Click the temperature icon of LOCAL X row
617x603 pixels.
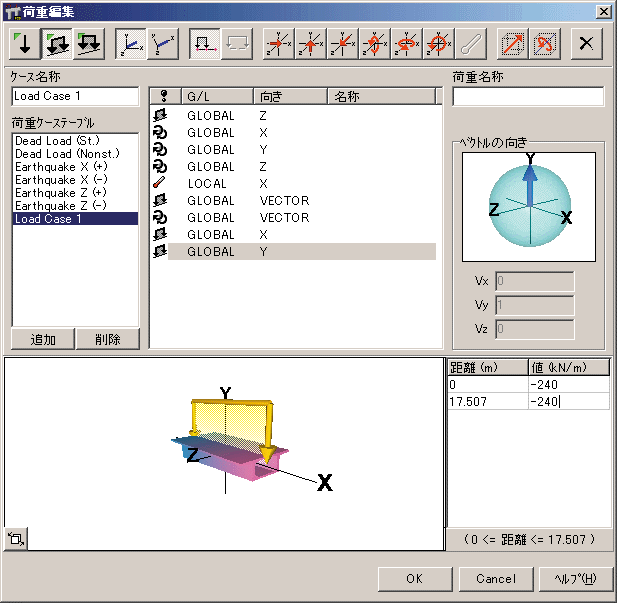[x=160, y=183]
